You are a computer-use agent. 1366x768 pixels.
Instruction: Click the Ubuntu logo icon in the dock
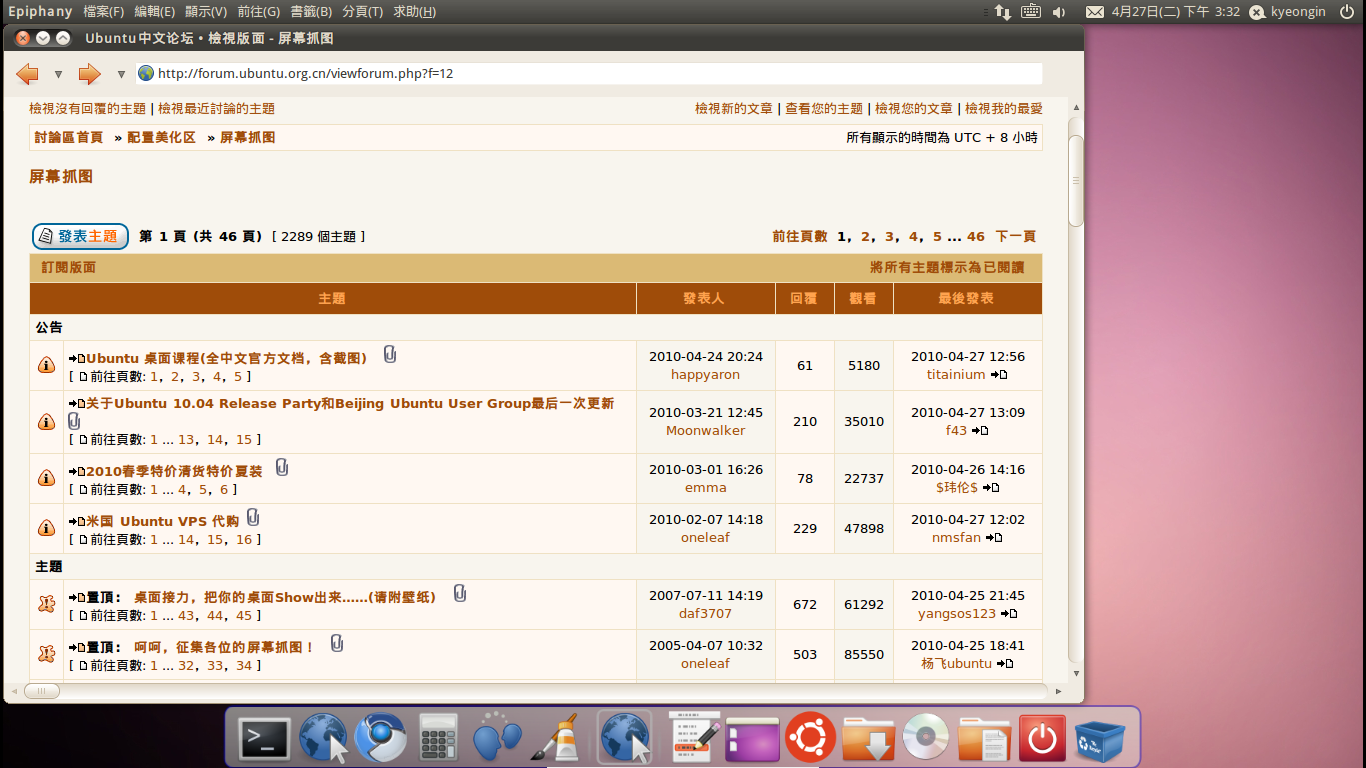coord(809,739)
